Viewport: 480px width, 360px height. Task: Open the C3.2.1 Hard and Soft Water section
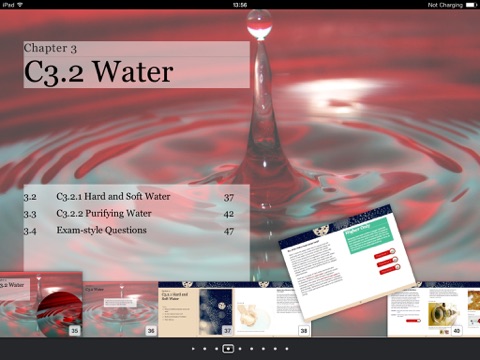(x=113, y=196)
